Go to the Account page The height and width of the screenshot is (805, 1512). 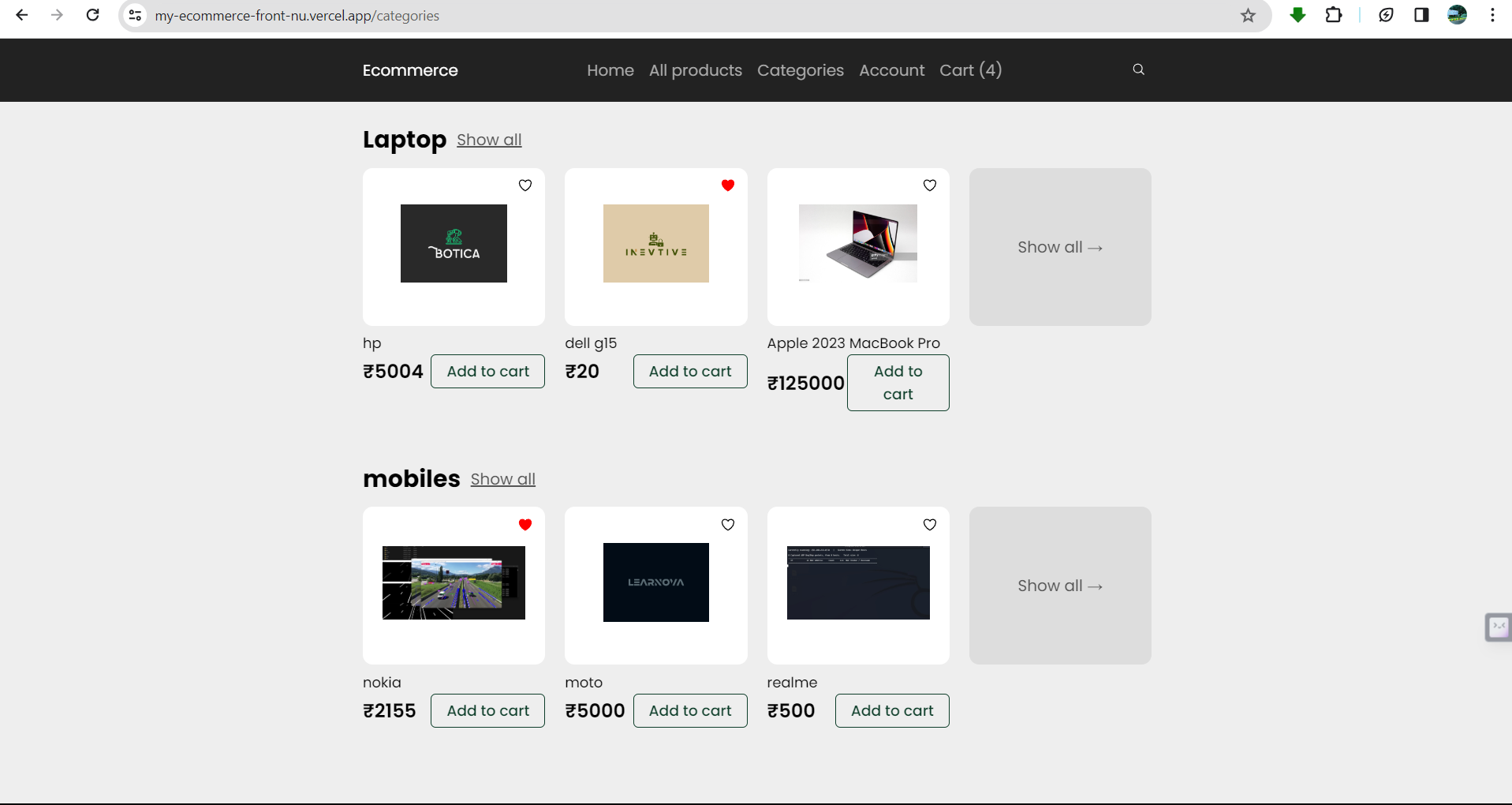pos(891,70)
